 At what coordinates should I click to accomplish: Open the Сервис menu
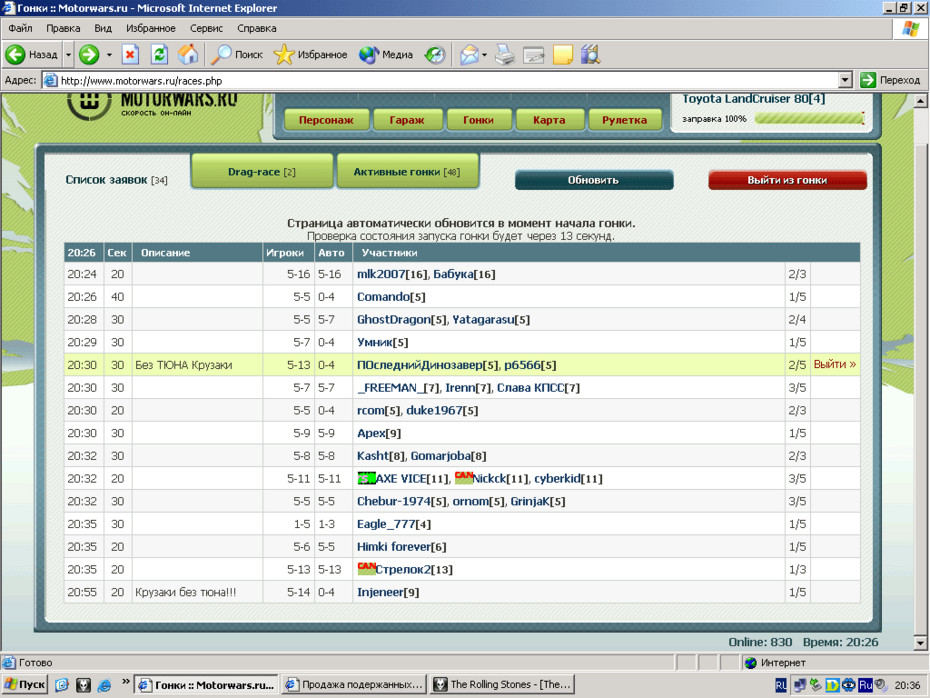[x=206, y=28]
